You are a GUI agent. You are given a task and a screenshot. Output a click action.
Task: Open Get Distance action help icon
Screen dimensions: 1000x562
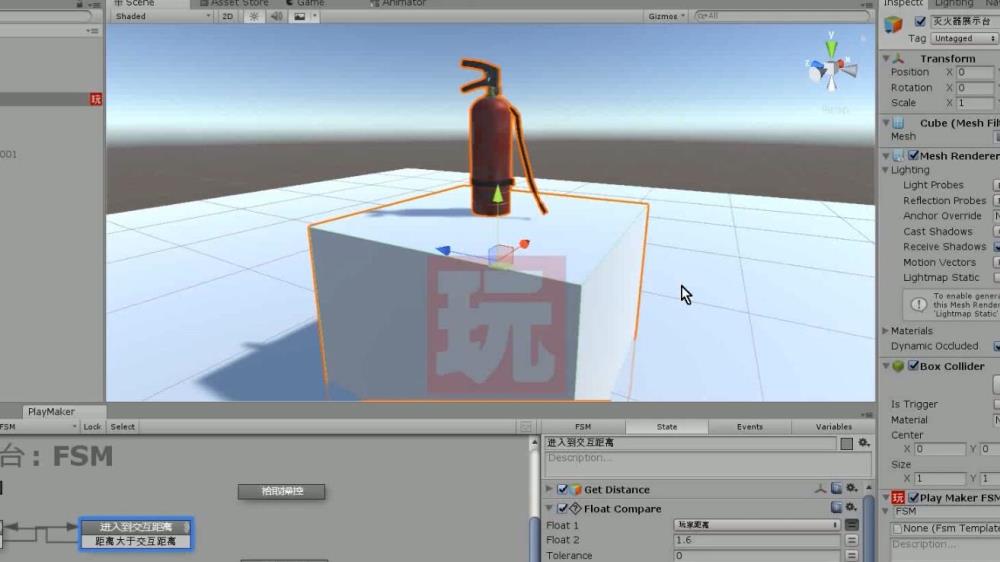[x=836, y=489]
